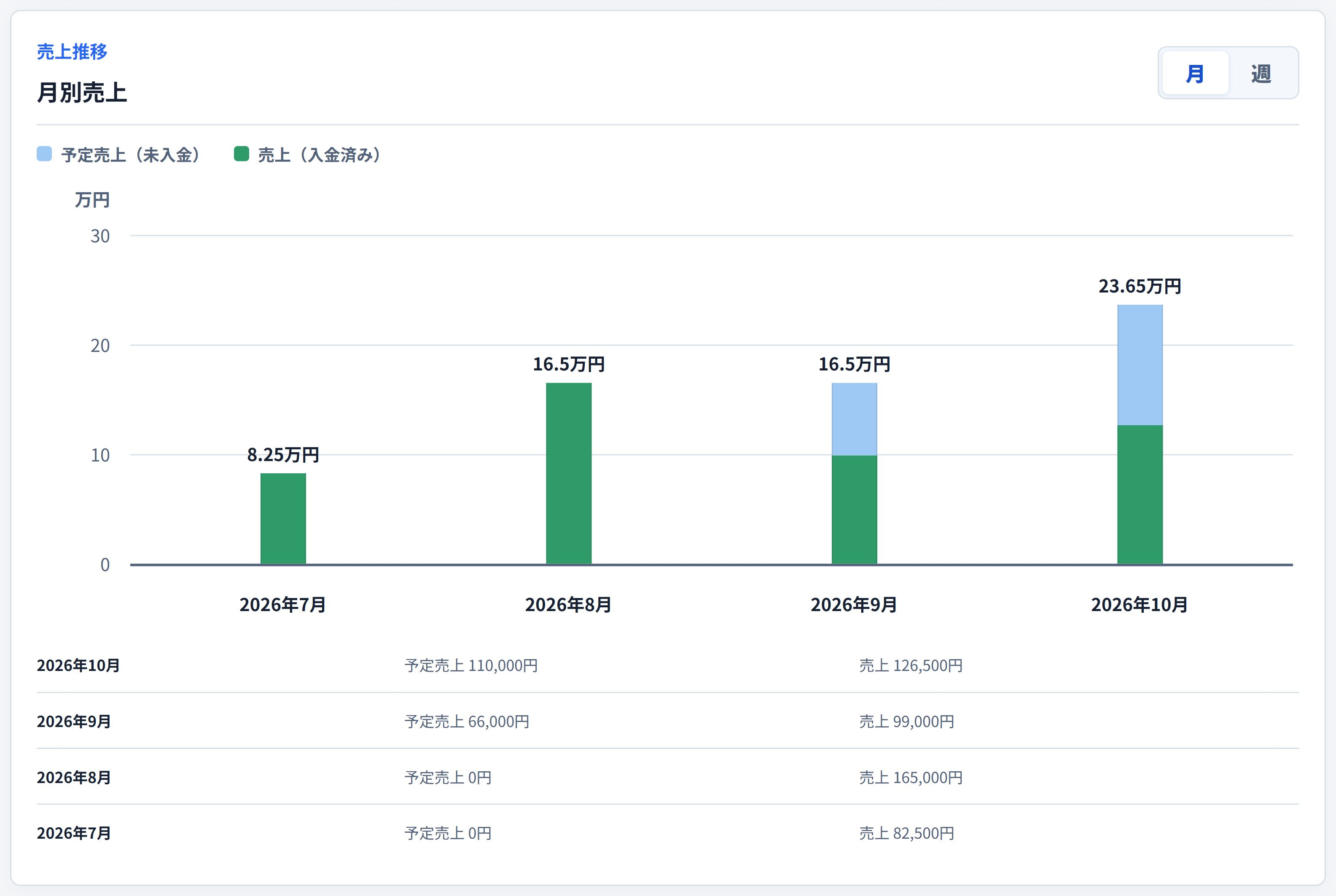The image size is (1336, 896).
Task: Click the green 売上（入金済み） legend swatch
Action: click(241, 154)
